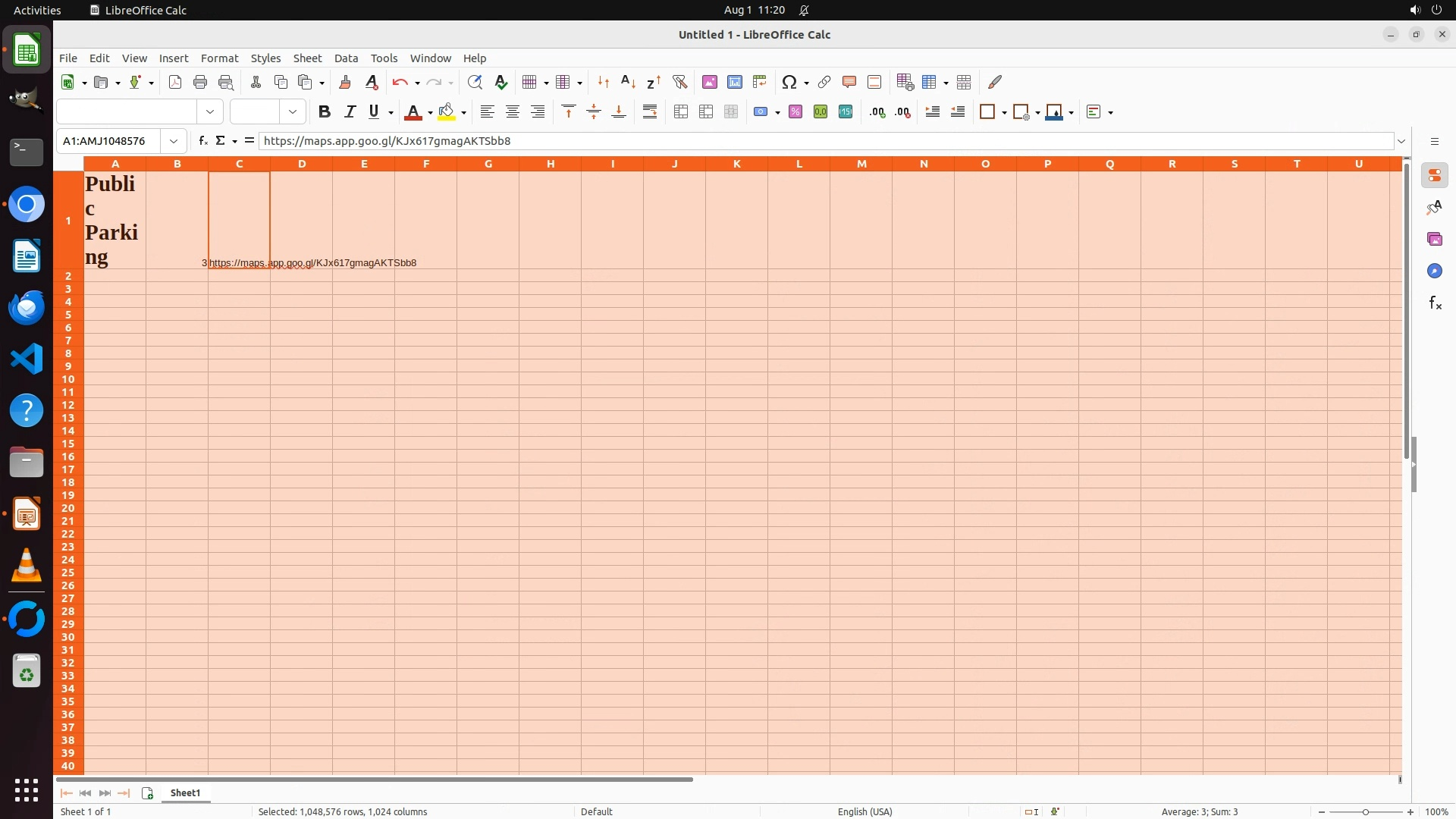
Task: Click the Merge and Center Cells icon
Action: pos(680,112)
